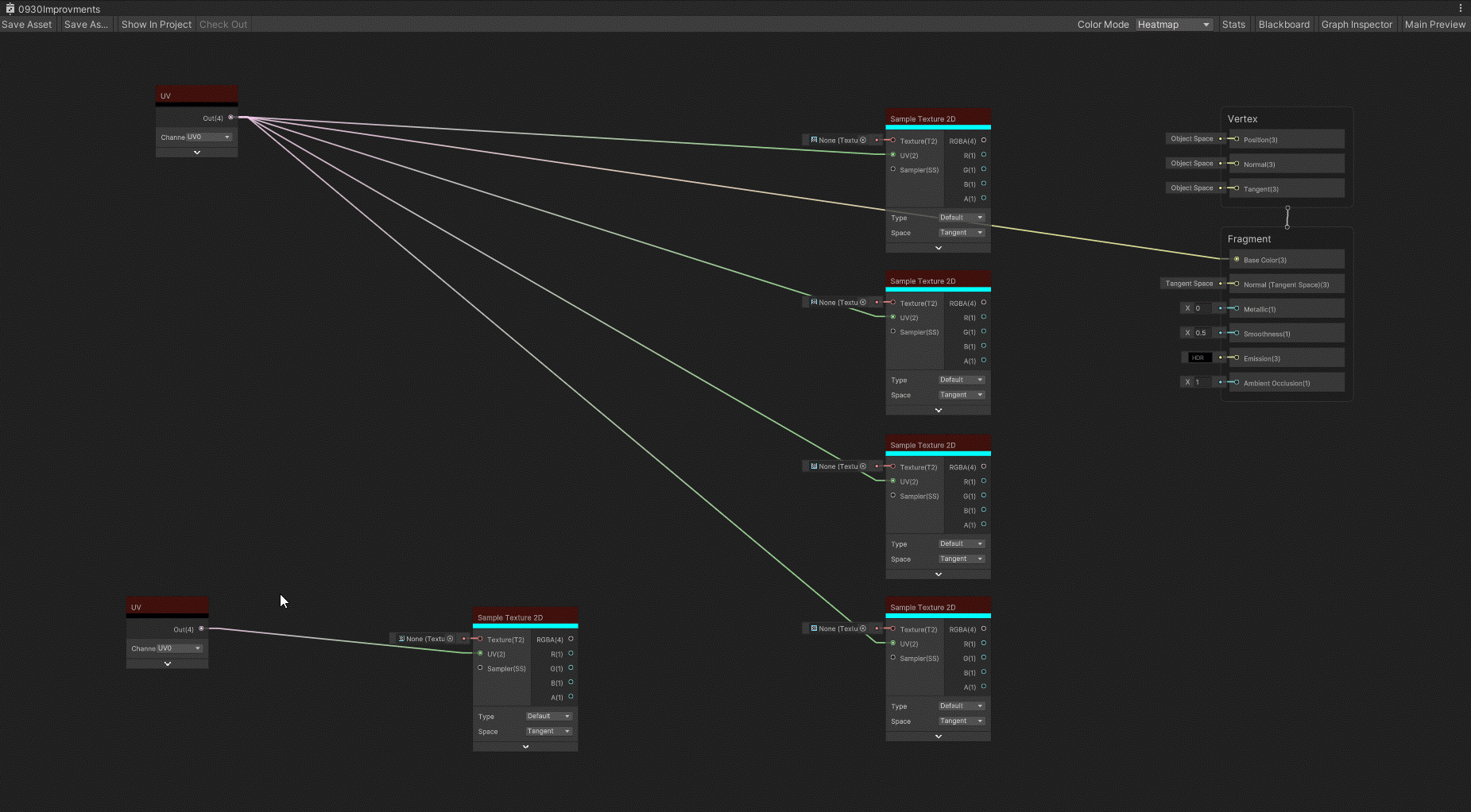This screenshot has width=1471, height=812.
Task: Click the kebab menu icon in the top-right corner
Action: (x=1460, y=8)
